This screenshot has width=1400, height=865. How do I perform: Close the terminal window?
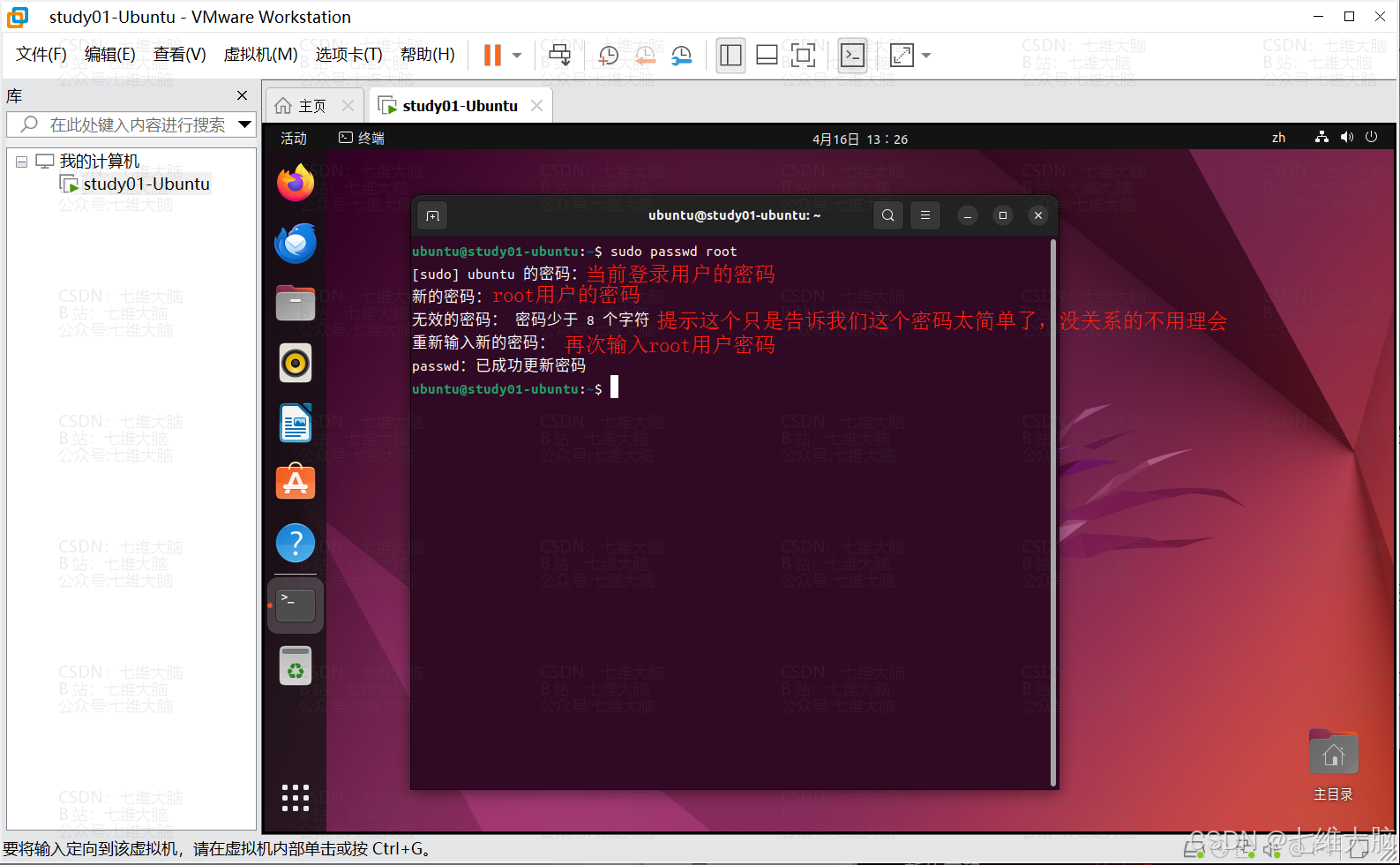pos(1038,215)
